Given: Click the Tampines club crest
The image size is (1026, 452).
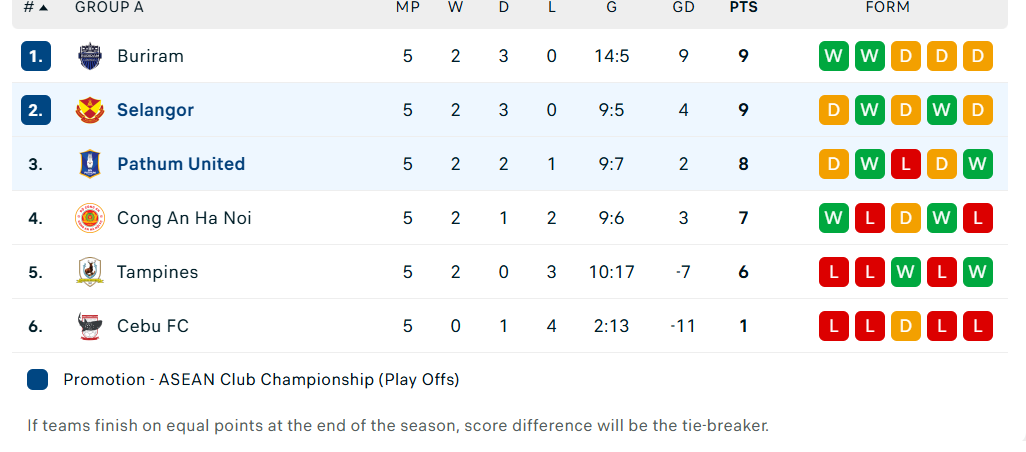Looking at the screenshot, I should pyautogui.click(x=90, y=272).
